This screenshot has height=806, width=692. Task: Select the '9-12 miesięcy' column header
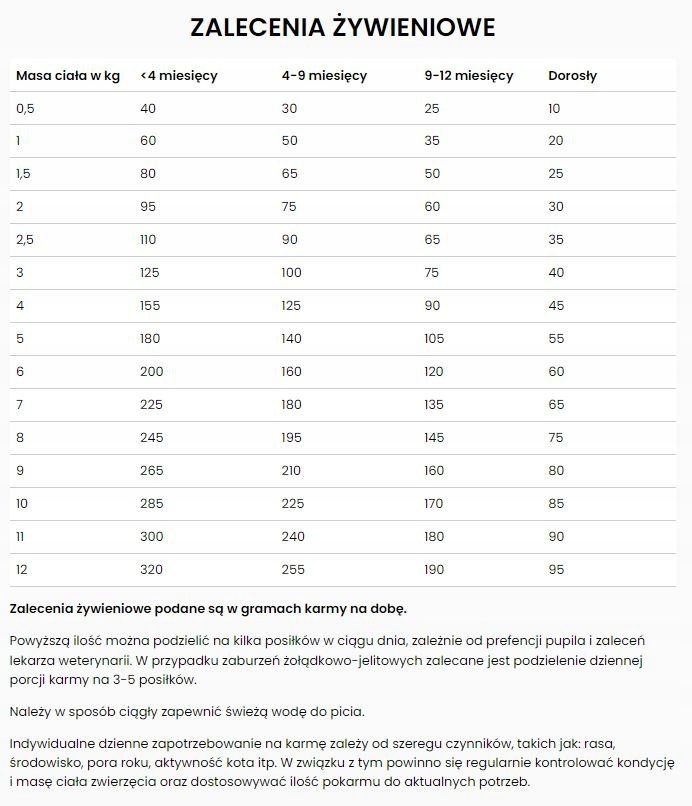coord(469,76)
